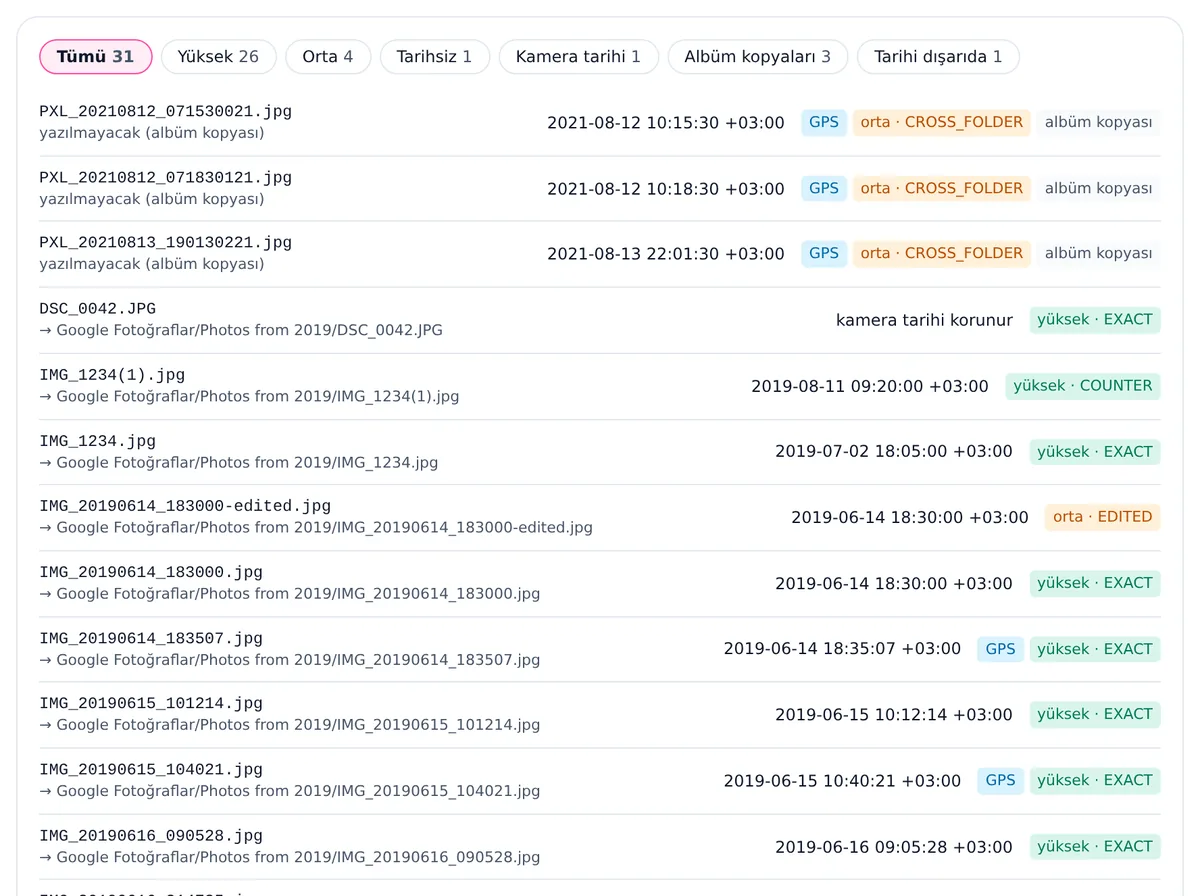The height and width of the screenshot is (896, 1200).
Task: Click yüksek · EXACT badge on IMG_20190616_090528.jpg row
Action: point(1095,846)
